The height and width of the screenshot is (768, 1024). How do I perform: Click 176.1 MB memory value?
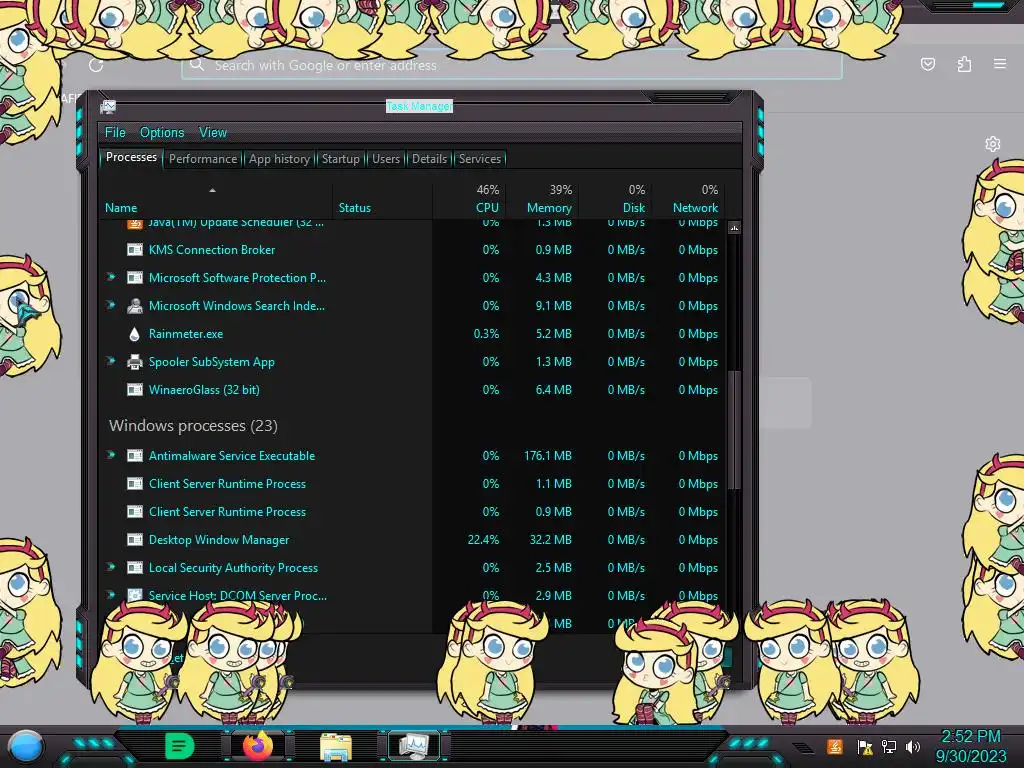point(547,456)
